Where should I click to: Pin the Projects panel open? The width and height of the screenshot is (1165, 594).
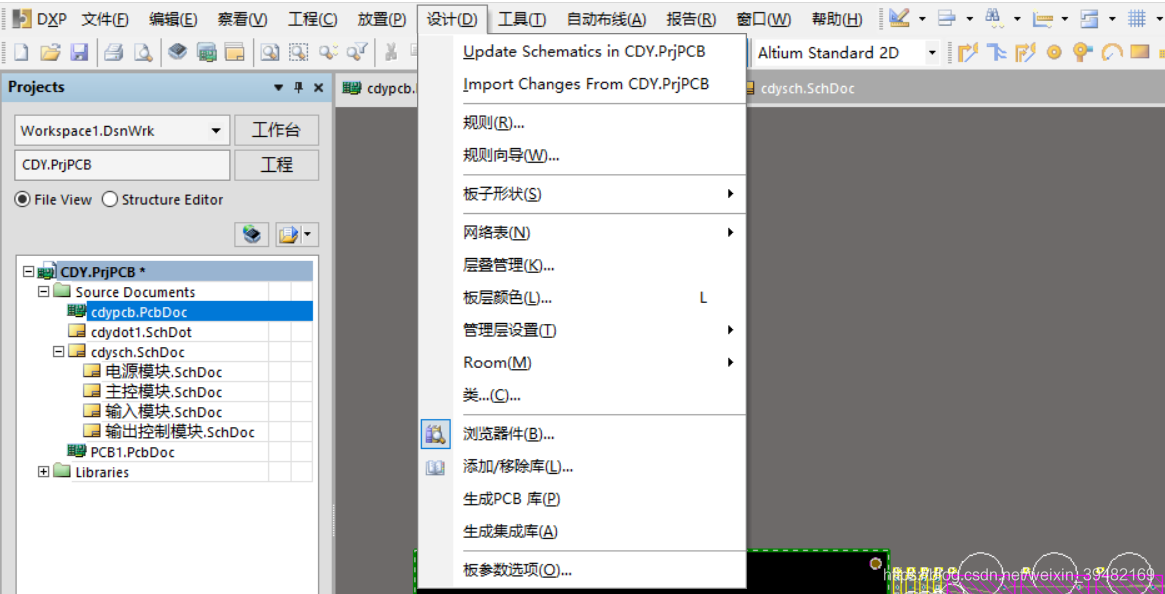tap(297, 88)
